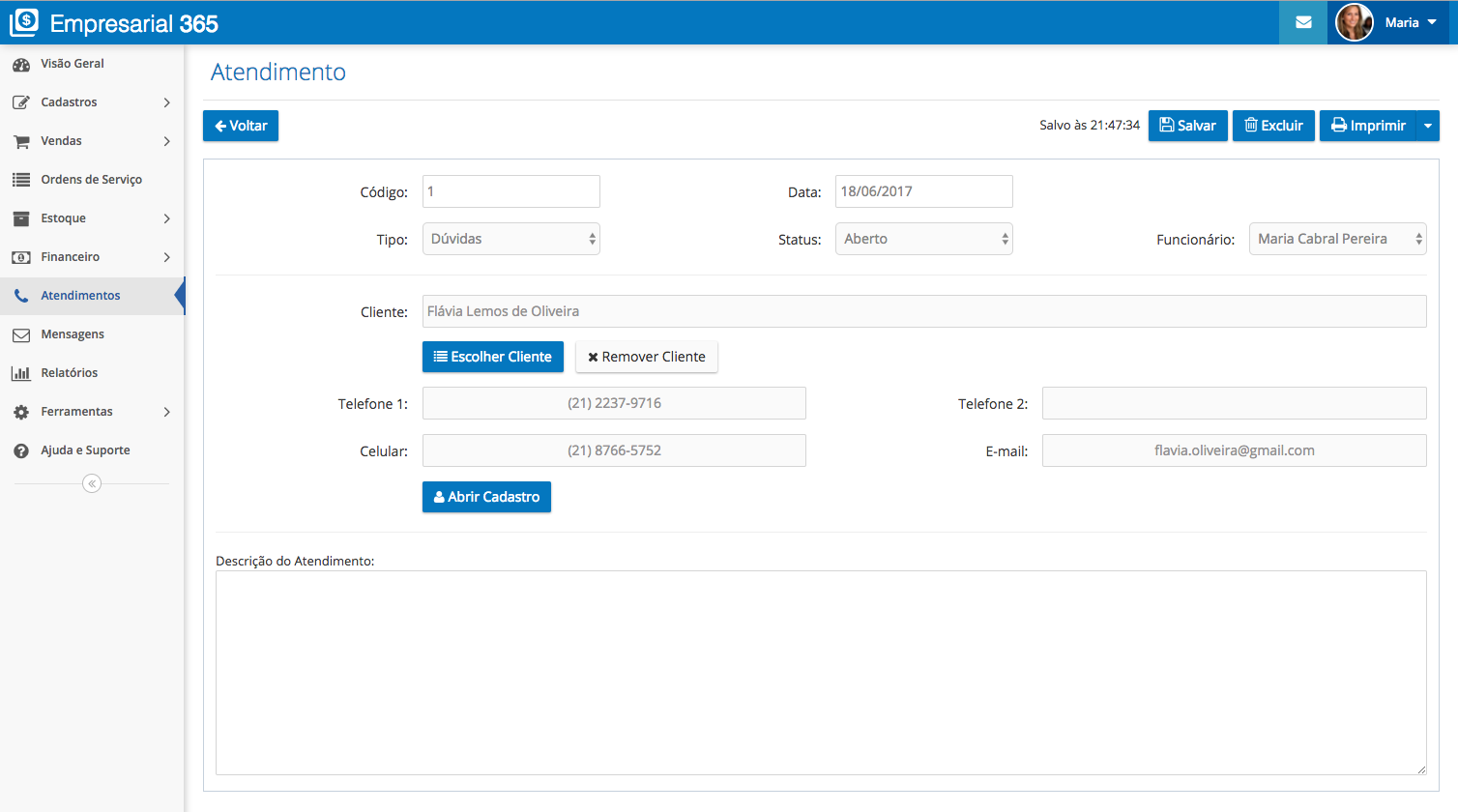Expand the Ferramentas submenu chevron
Screen dimensions: 1458x812
click(x=166, y=412)
